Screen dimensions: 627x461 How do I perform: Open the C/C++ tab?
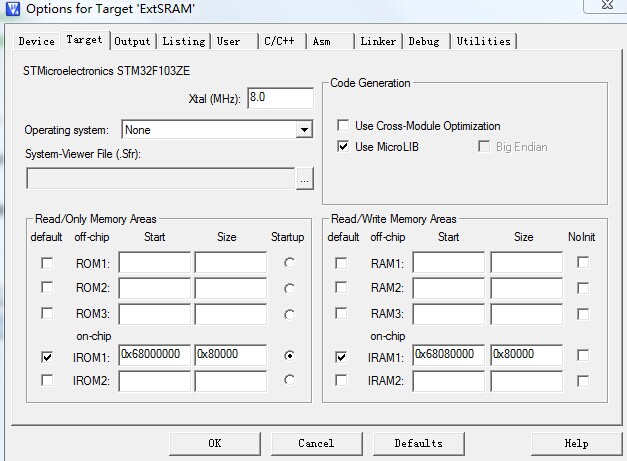click(x=283, y=41)
